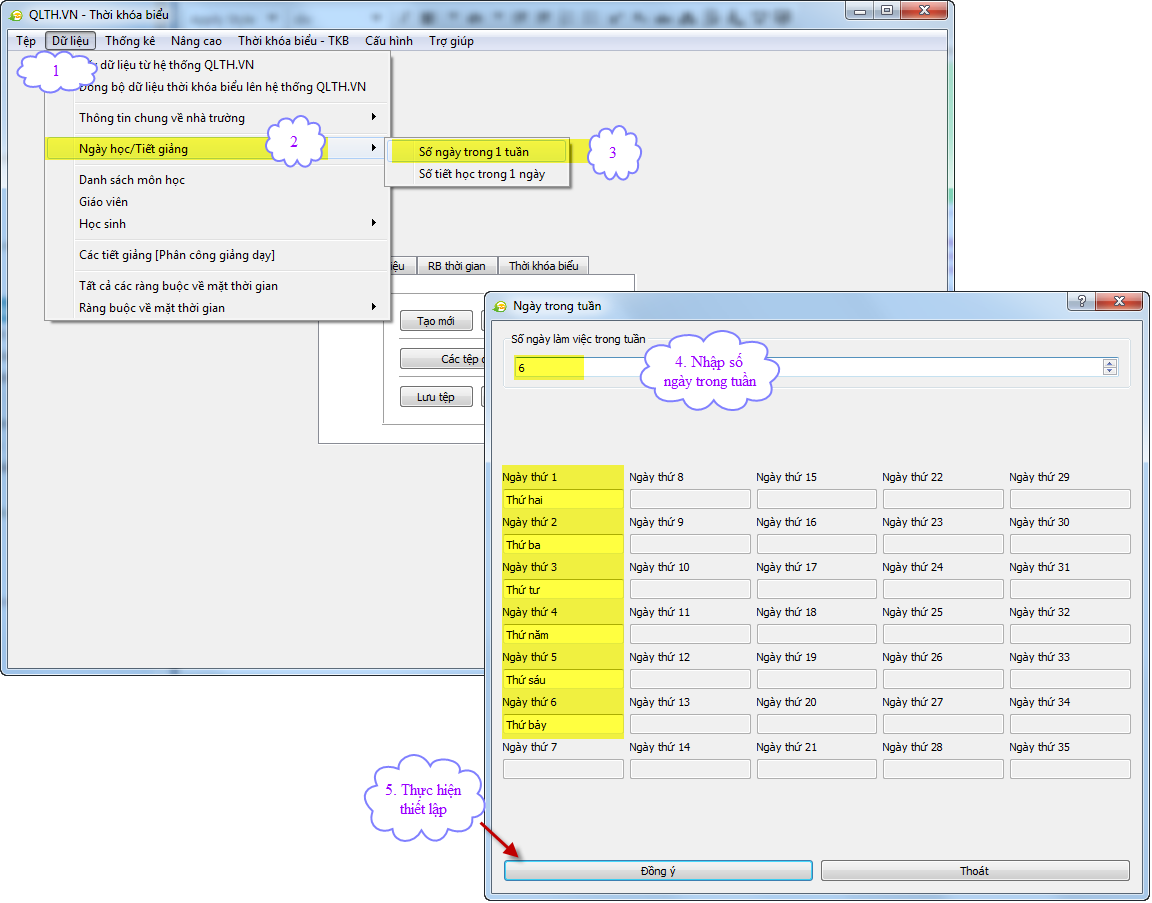Image resolution: width=1152 pixels, height=903 pixels.
Task: Click Đồng ý to apply settings
Action: 658,871
